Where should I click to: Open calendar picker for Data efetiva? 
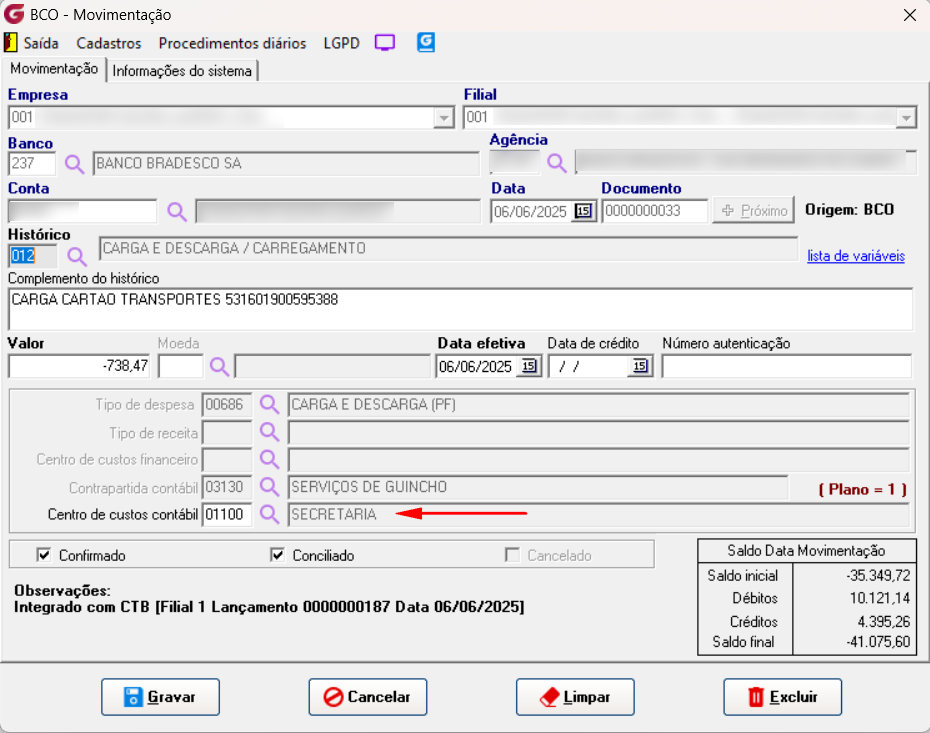click(529, 366)
